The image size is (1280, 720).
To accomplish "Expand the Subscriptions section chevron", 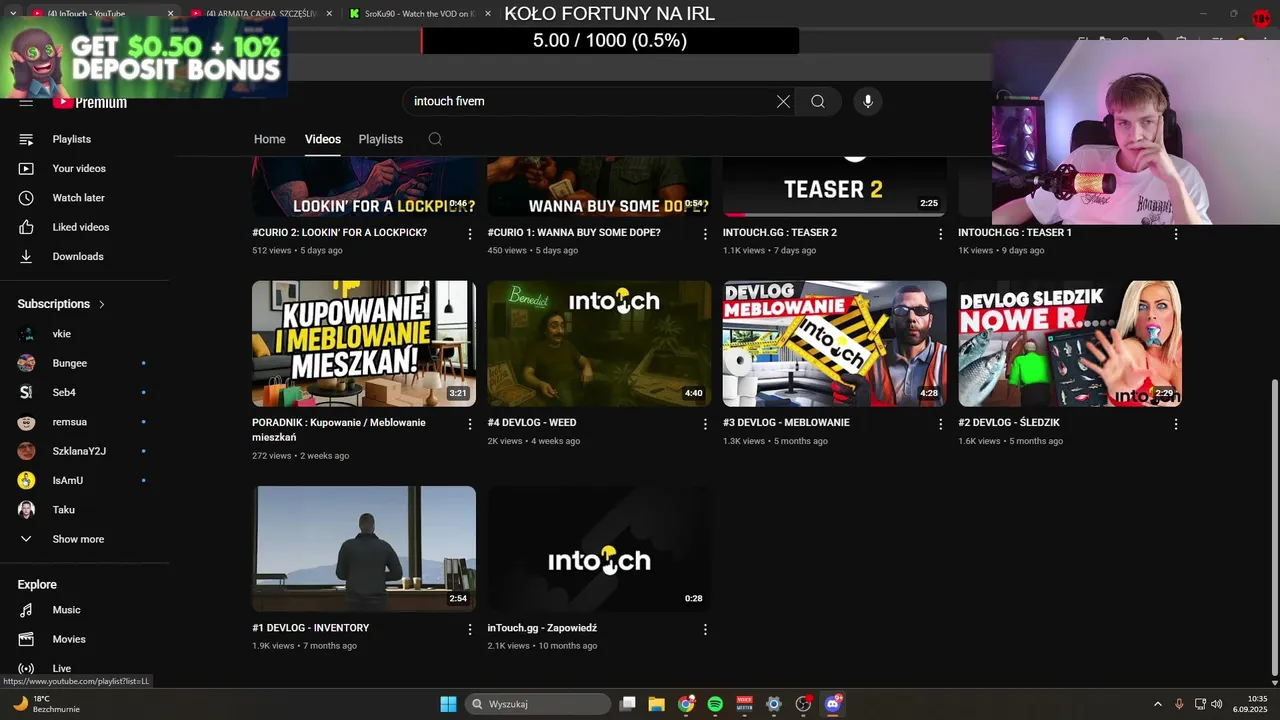I will pyautogui.click(x=101, y=304).
